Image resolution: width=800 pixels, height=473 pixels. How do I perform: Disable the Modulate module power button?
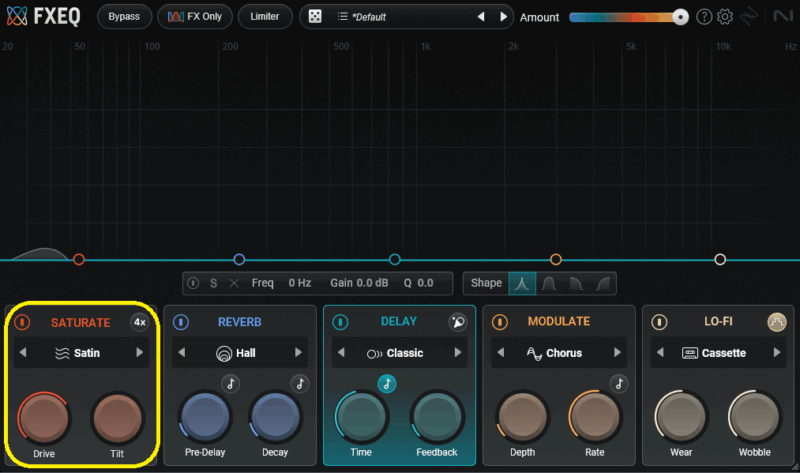point(500,322)
